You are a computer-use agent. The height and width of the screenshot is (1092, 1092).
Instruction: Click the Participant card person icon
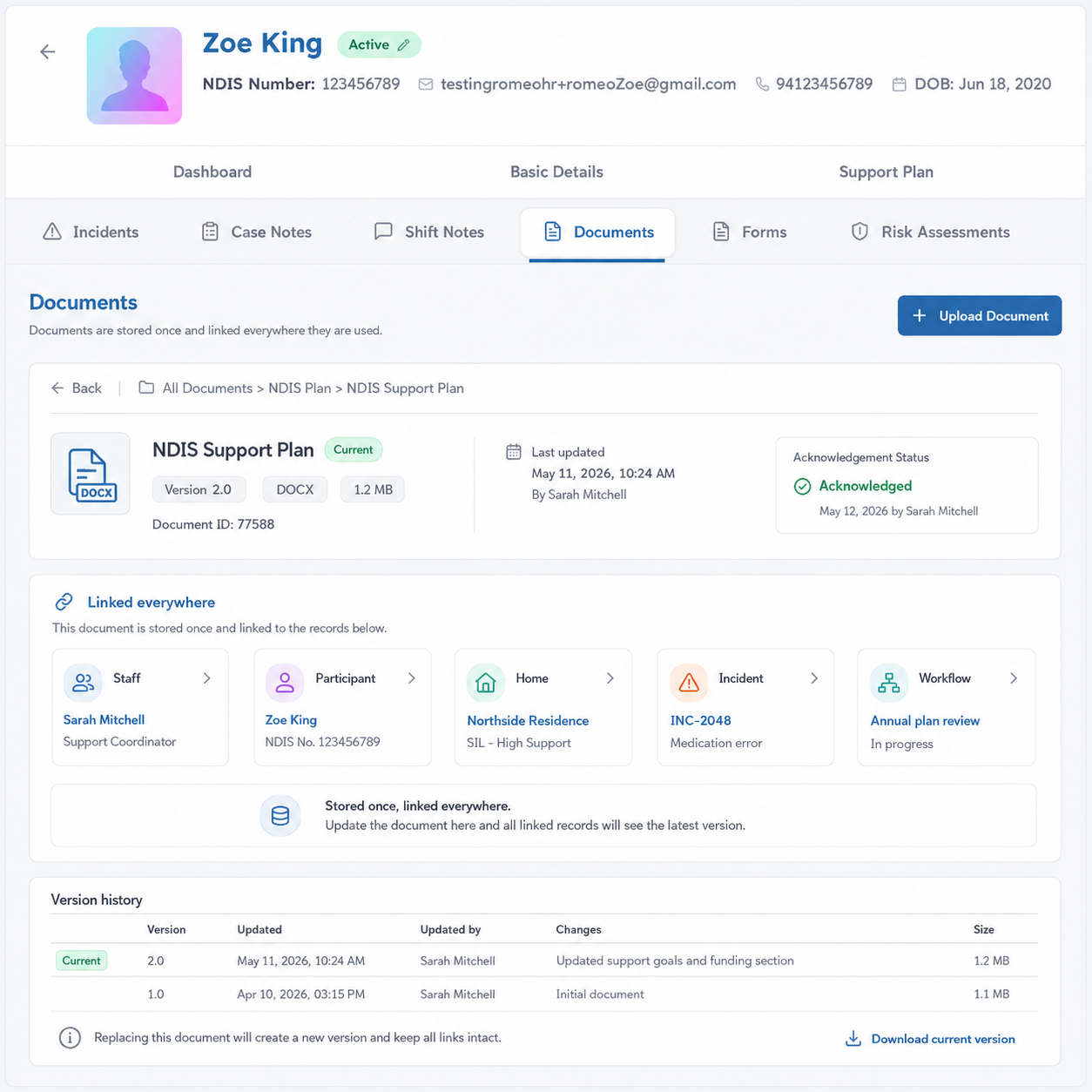pyautogui.click(x=285, y=682)
